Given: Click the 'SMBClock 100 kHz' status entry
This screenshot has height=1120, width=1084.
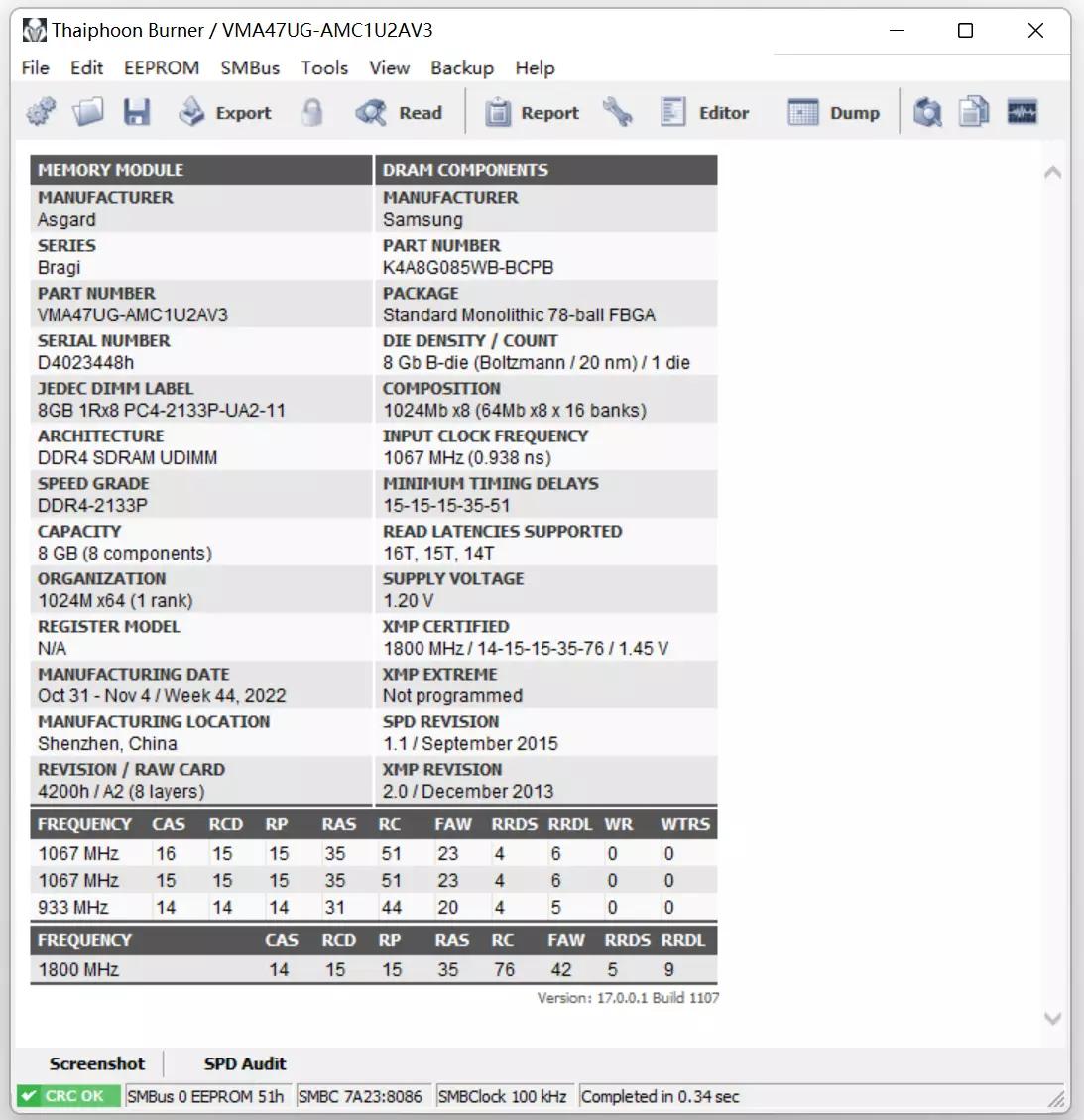Looking at the screenshot, I should coord(502,1096).
